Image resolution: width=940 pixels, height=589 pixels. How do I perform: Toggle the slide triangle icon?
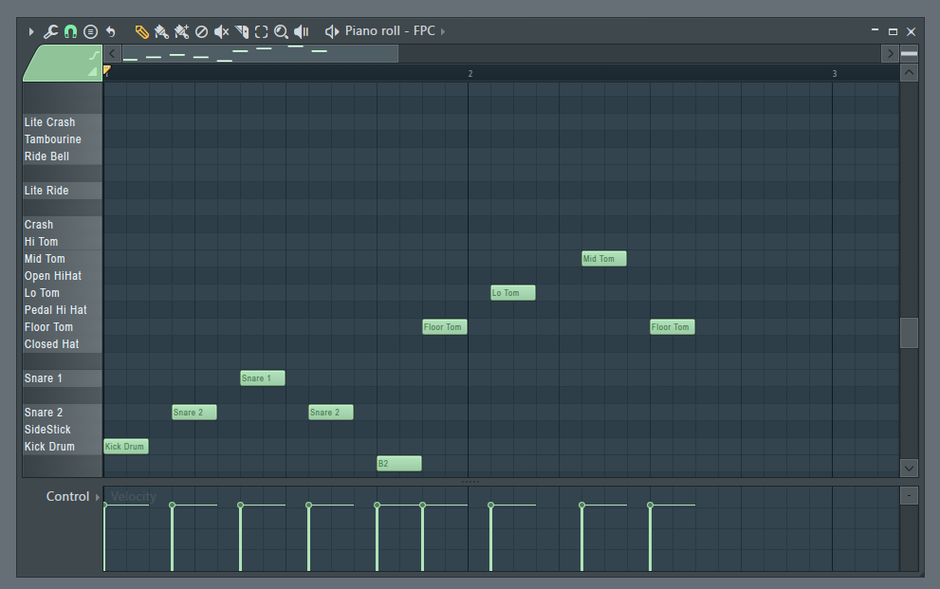click(x=92, y=71)
